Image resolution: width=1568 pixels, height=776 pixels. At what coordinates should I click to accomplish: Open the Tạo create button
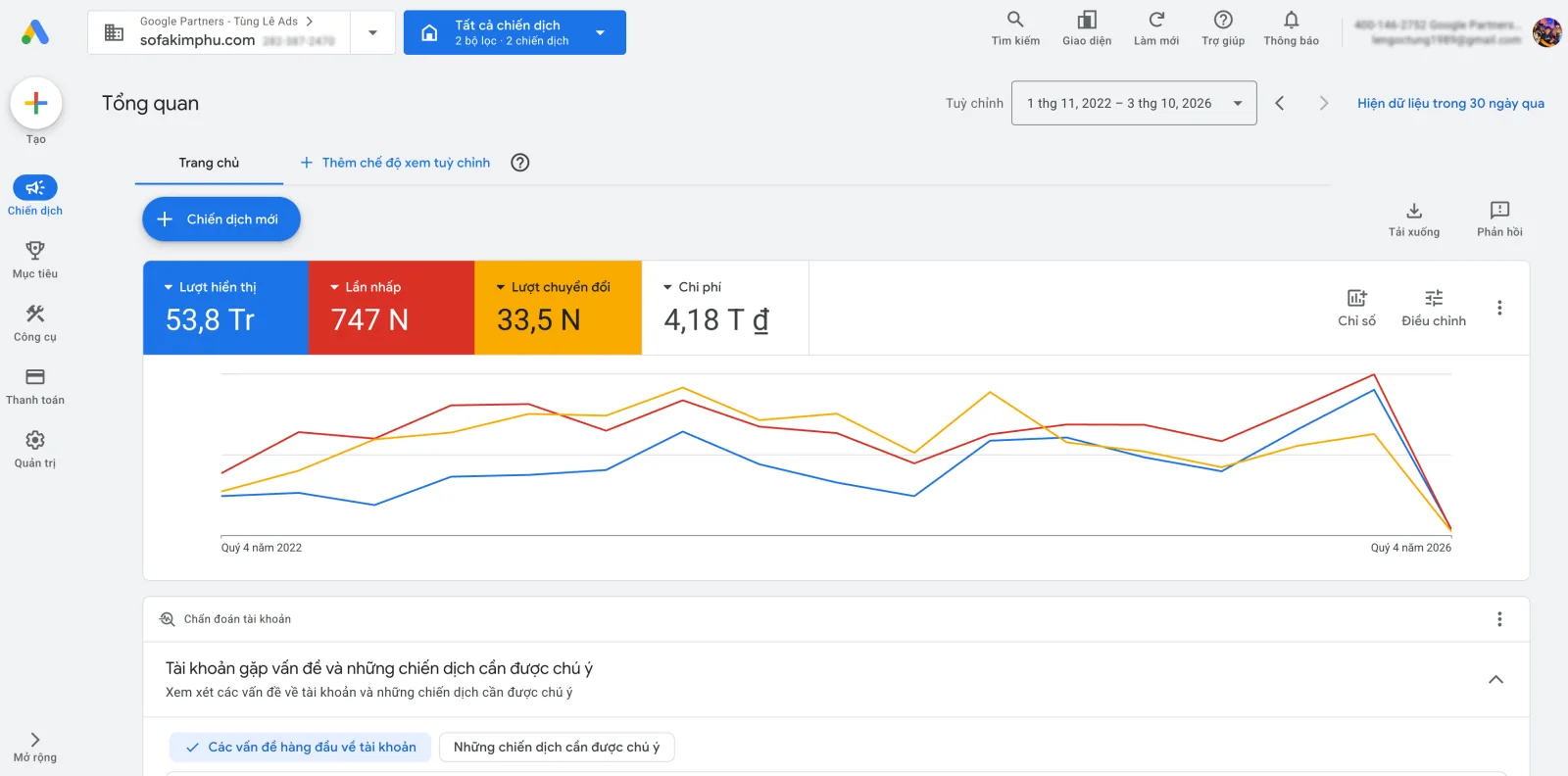coord(36,103)
